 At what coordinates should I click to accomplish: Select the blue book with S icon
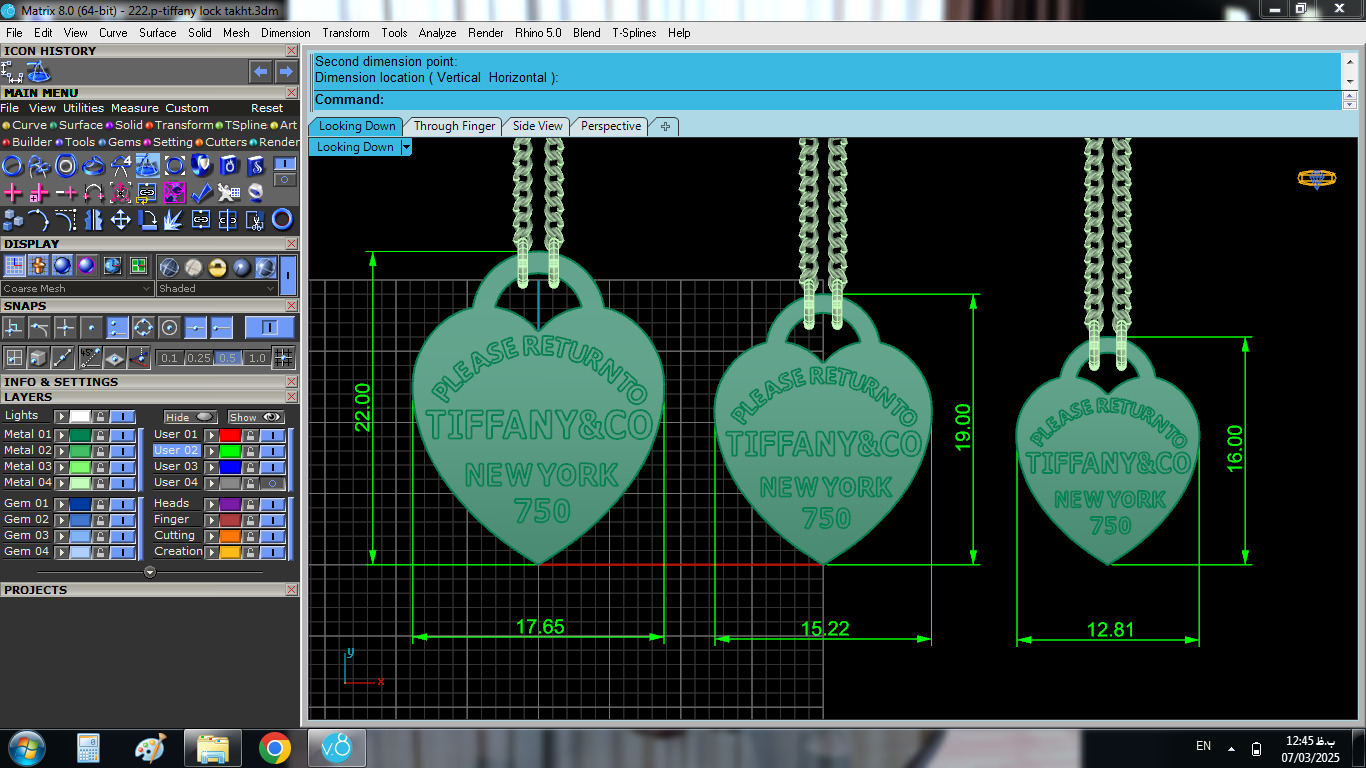tap(255, 165)
